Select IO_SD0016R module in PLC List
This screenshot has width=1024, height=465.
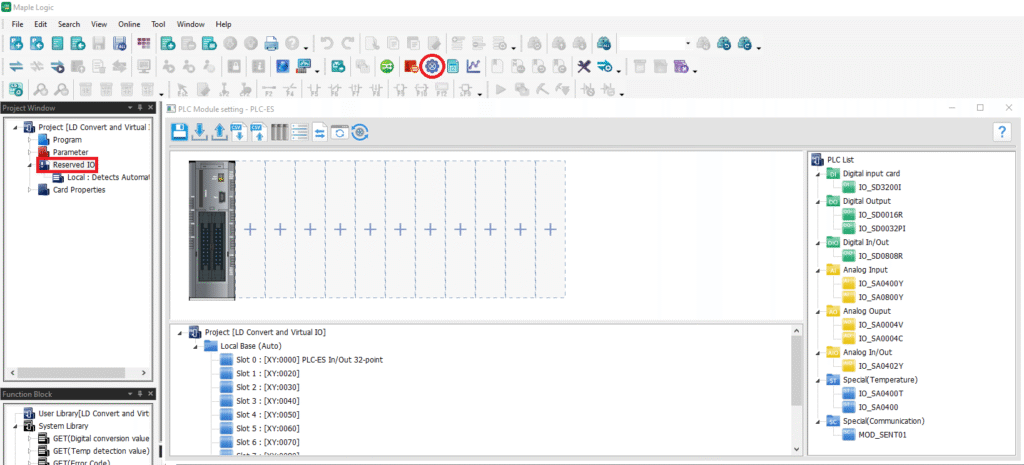coord(880,215)
